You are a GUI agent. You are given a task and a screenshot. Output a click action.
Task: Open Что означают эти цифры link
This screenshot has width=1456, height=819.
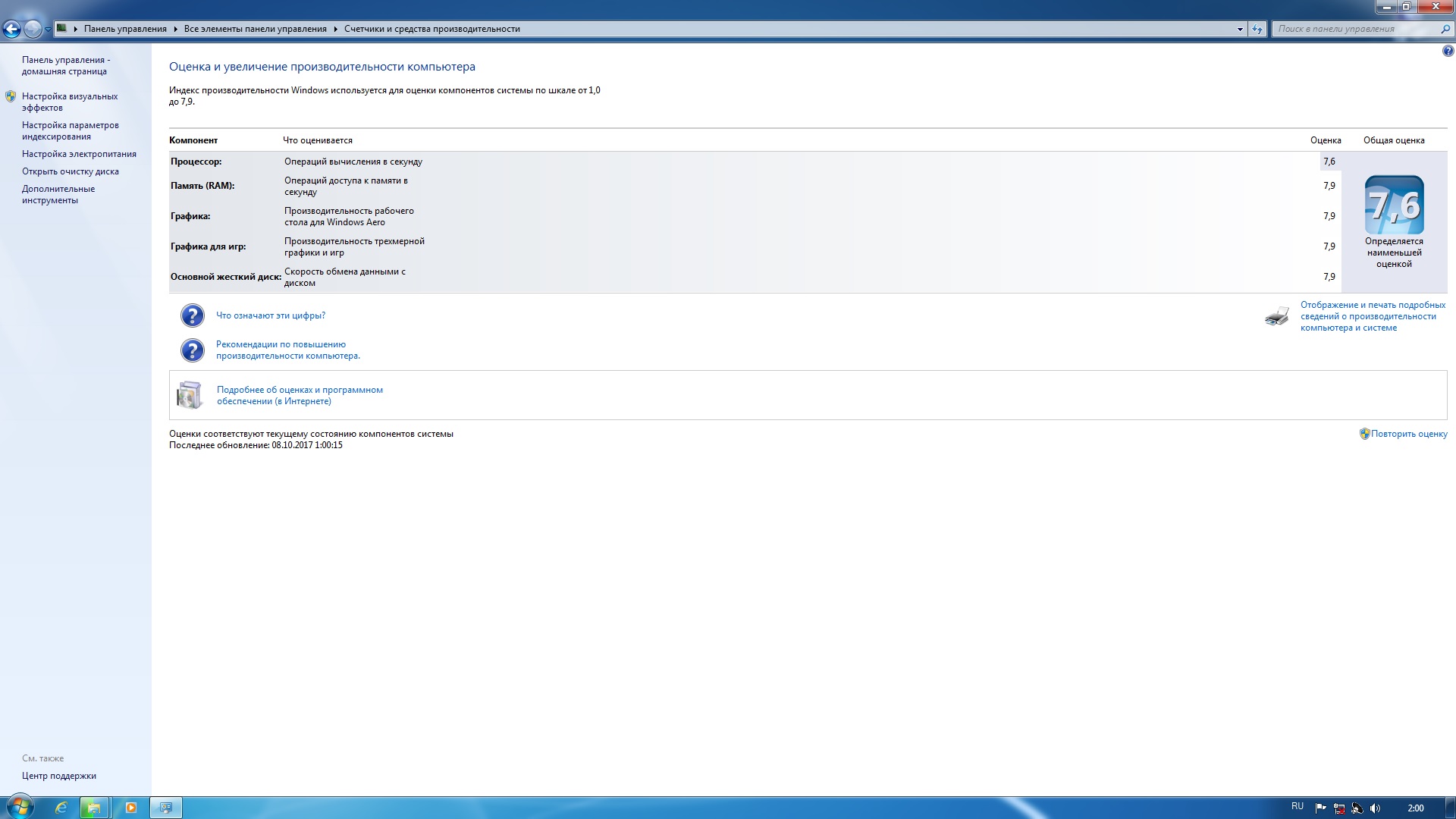point(271,315)
